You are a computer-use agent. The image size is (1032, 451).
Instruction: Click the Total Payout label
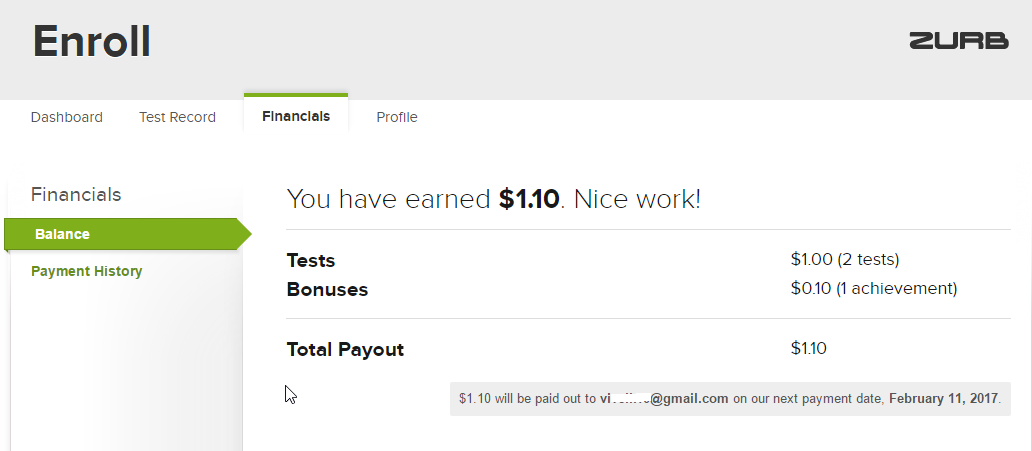pos(345,350)
